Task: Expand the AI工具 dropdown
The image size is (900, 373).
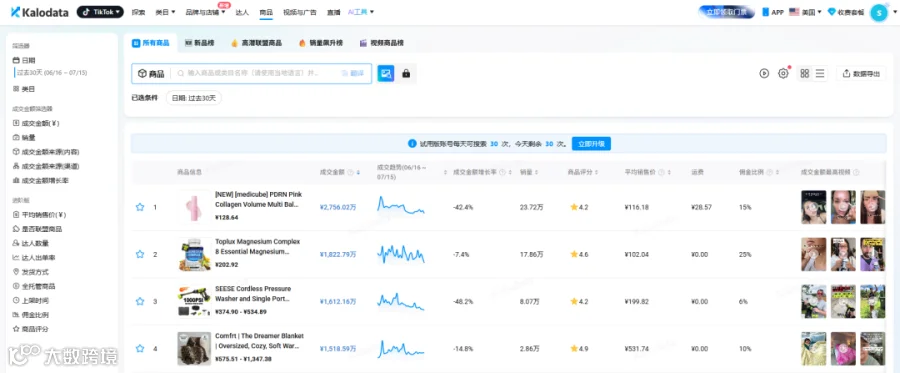Action: [362, 12]
